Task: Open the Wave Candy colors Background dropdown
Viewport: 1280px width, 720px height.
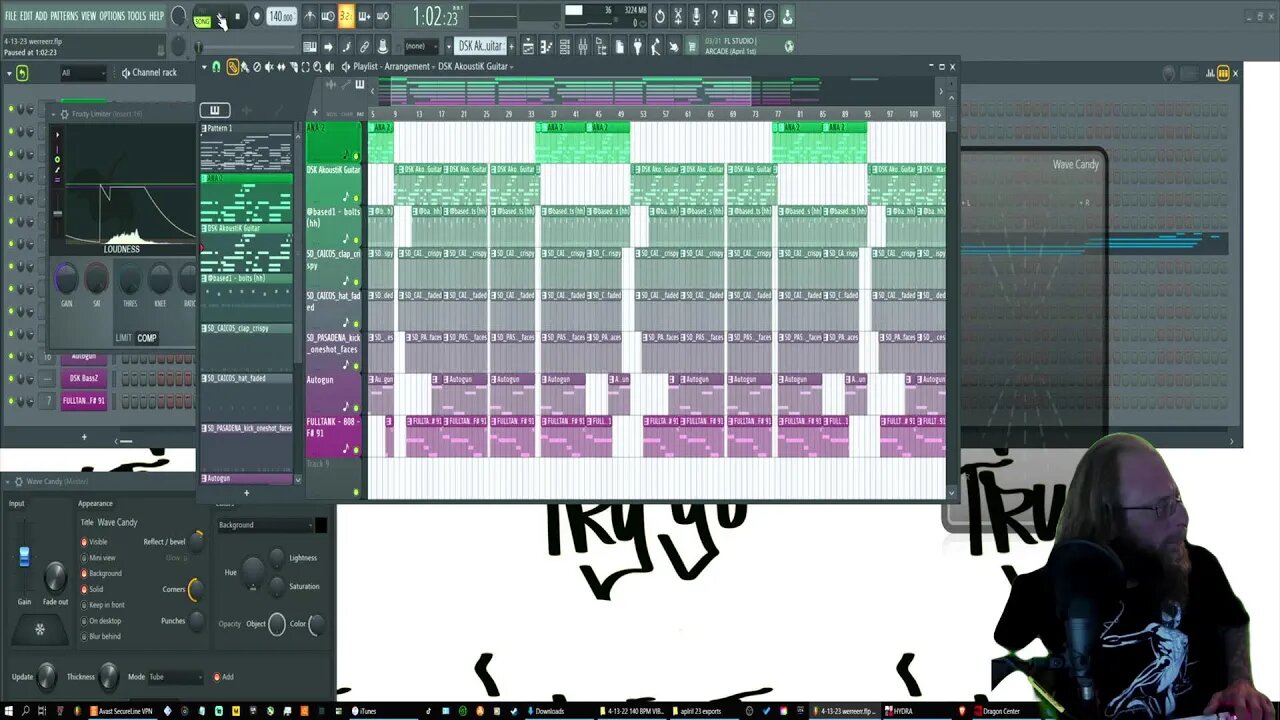Action: [265, 525]
